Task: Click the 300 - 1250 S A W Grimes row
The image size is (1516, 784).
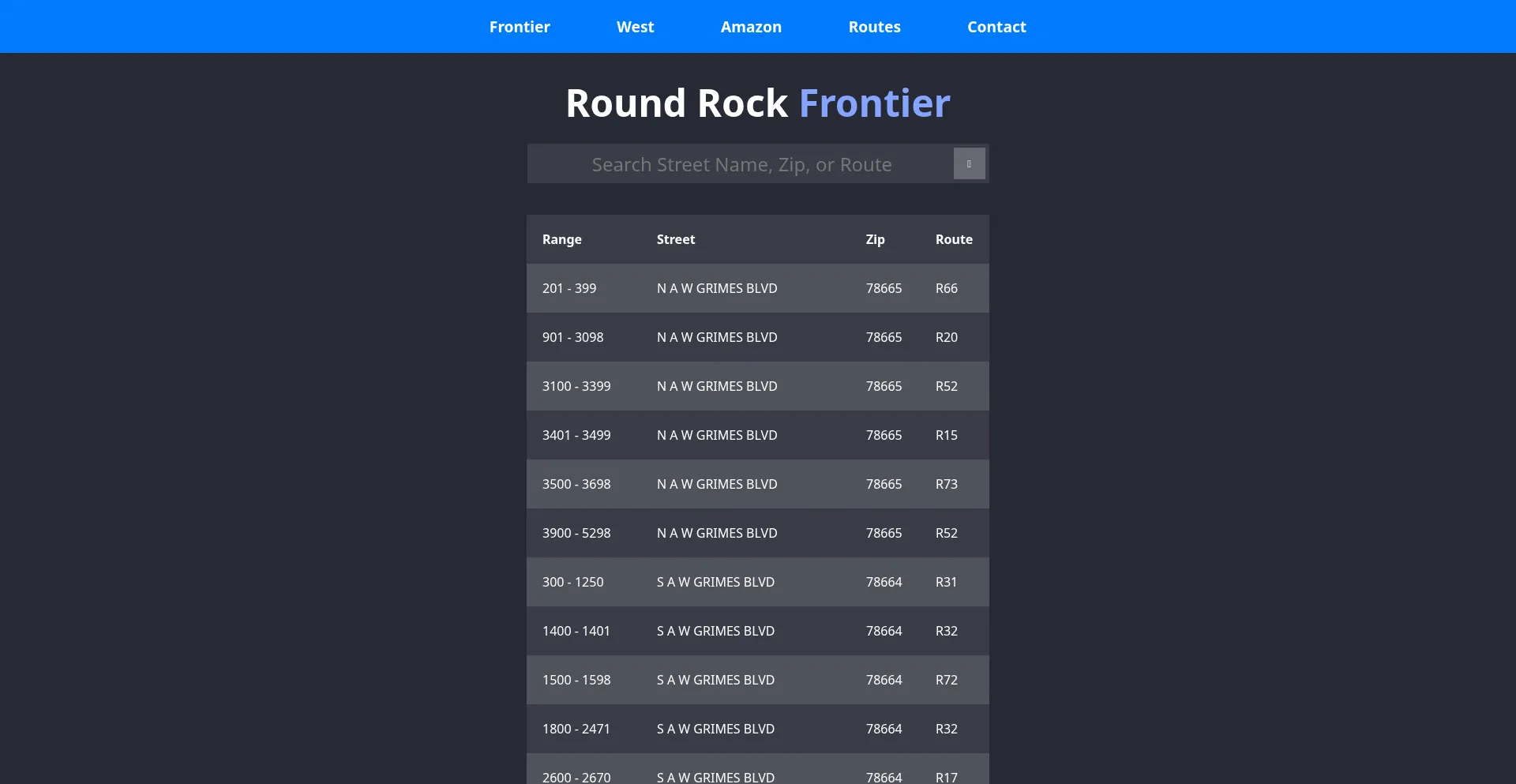Action: (x=758, y=582)
